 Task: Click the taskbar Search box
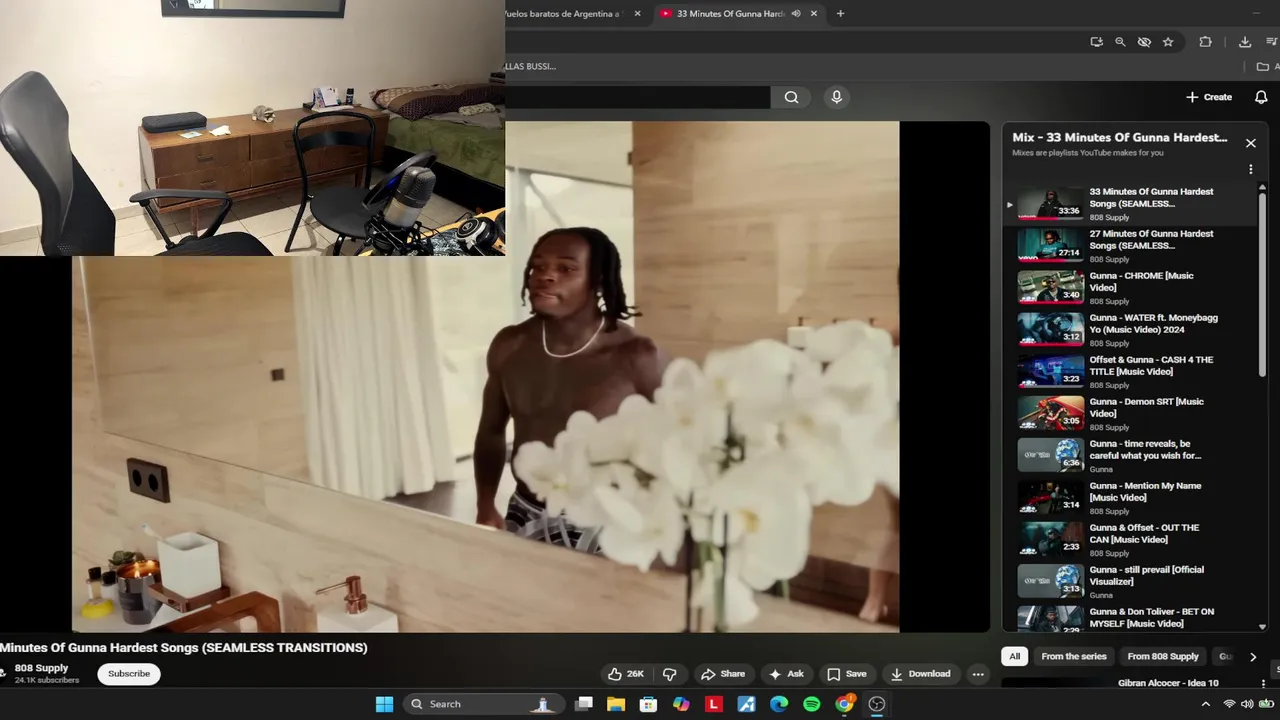point(484,704)
